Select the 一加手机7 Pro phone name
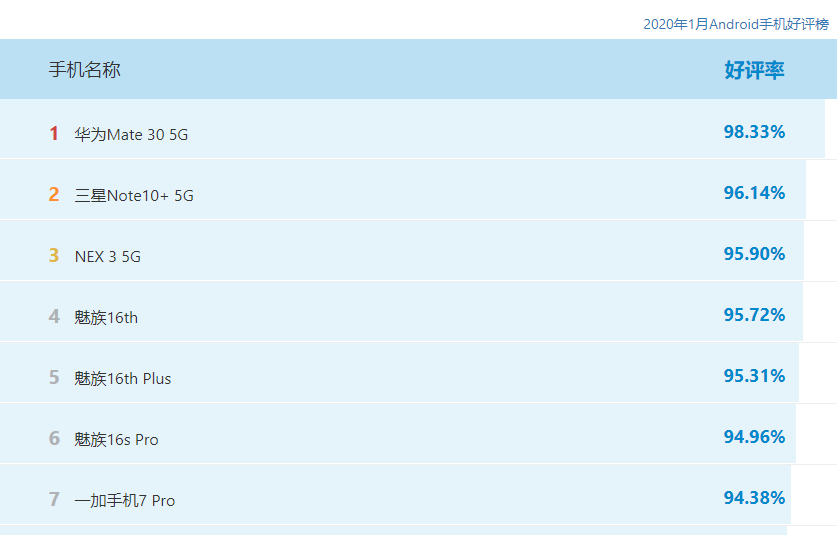Image resolution: width=837 pixels, height=535 pixels. click(x=125, y=500)
